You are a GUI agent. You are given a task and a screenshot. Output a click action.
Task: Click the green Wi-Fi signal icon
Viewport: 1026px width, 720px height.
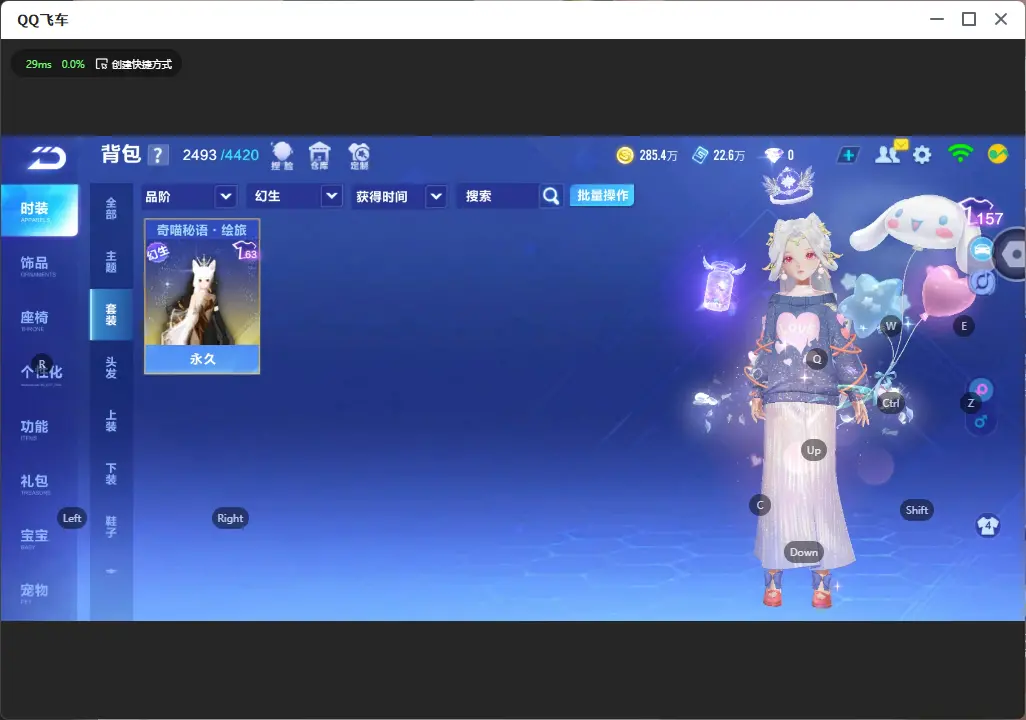click(x=960, y=153)
